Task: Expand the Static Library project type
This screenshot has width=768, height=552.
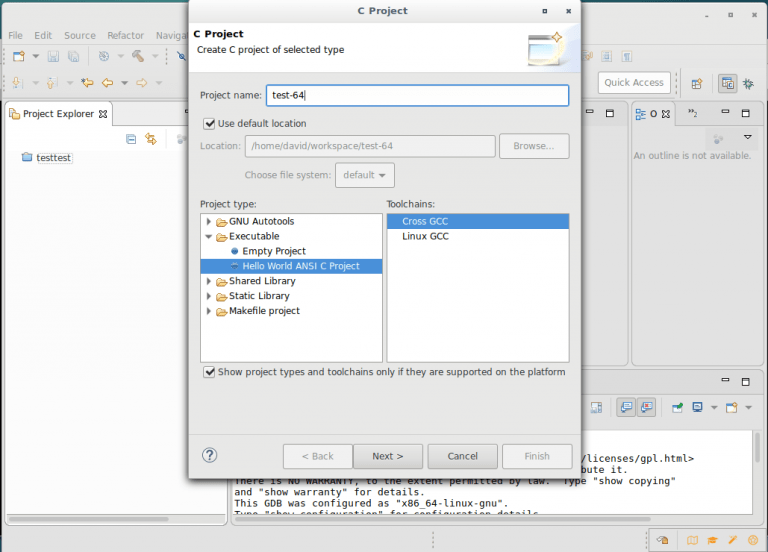Action: coord(209,296)
